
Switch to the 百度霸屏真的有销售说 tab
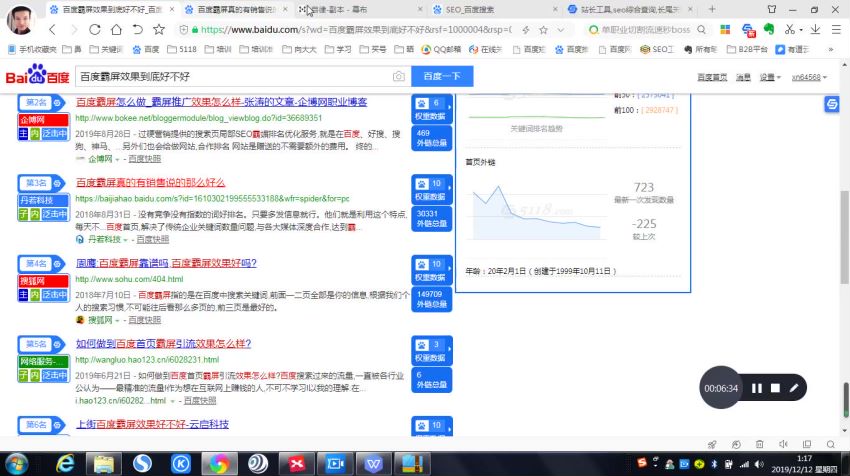[236, 9]
